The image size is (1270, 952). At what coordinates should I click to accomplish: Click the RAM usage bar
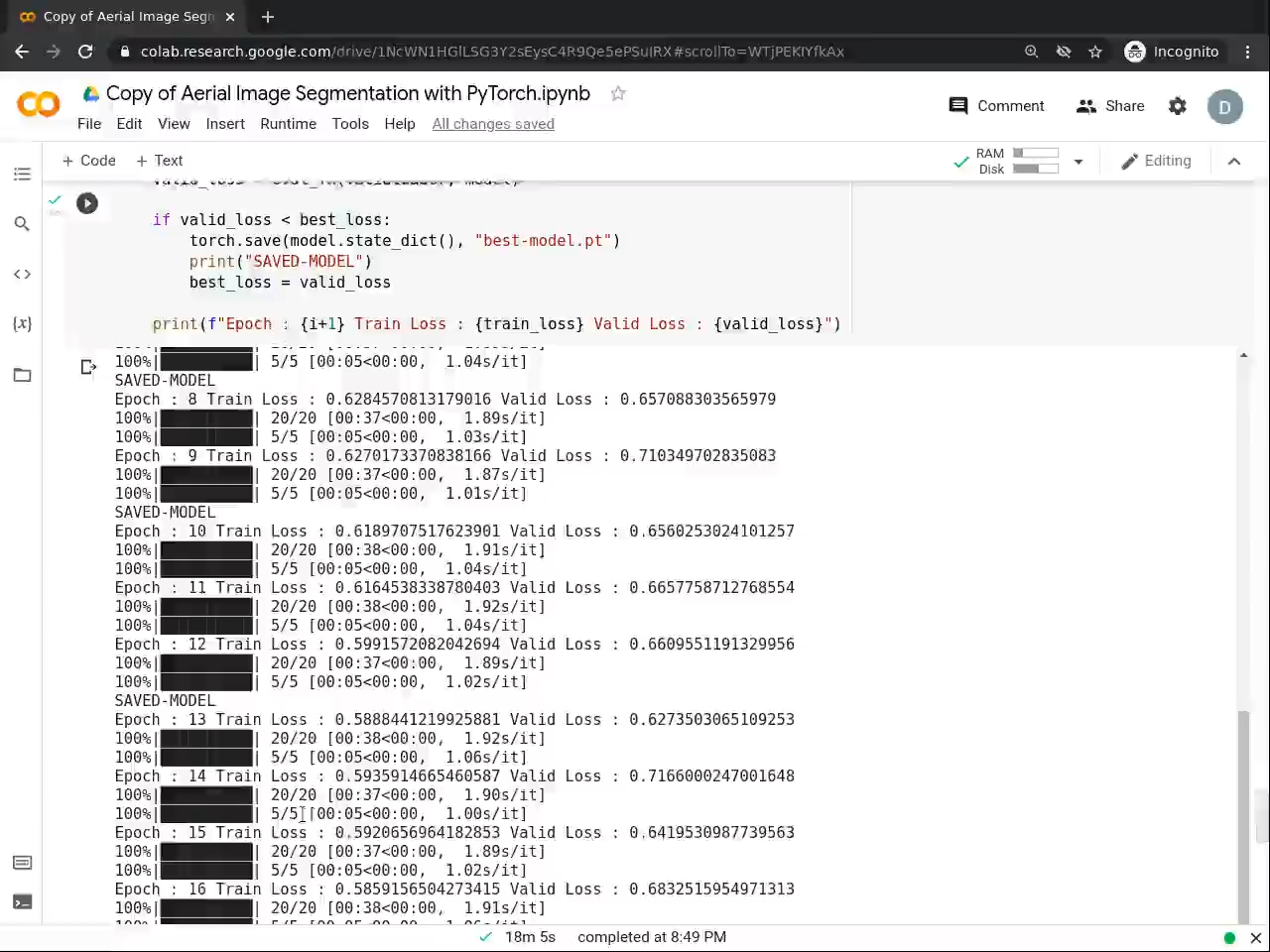(x=1036, y=153)
